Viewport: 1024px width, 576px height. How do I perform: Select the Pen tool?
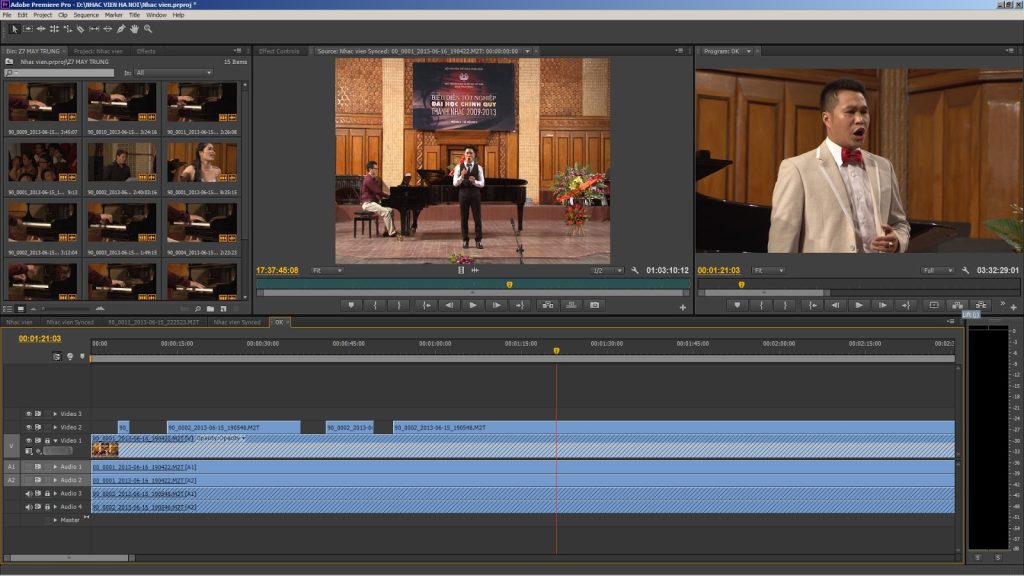[121, 29]
